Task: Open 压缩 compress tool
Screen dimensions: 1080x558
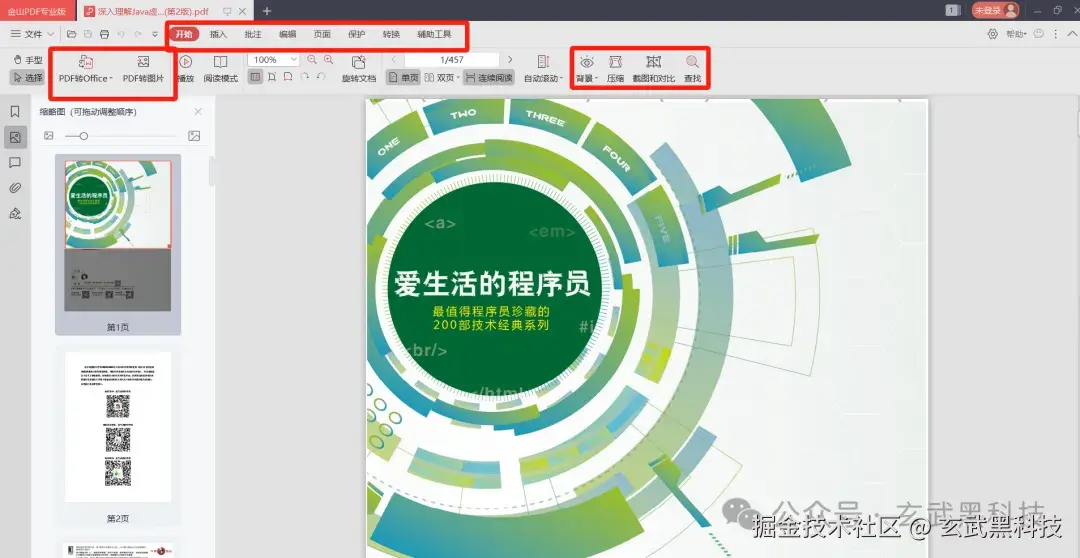Action: pos(615,70)
